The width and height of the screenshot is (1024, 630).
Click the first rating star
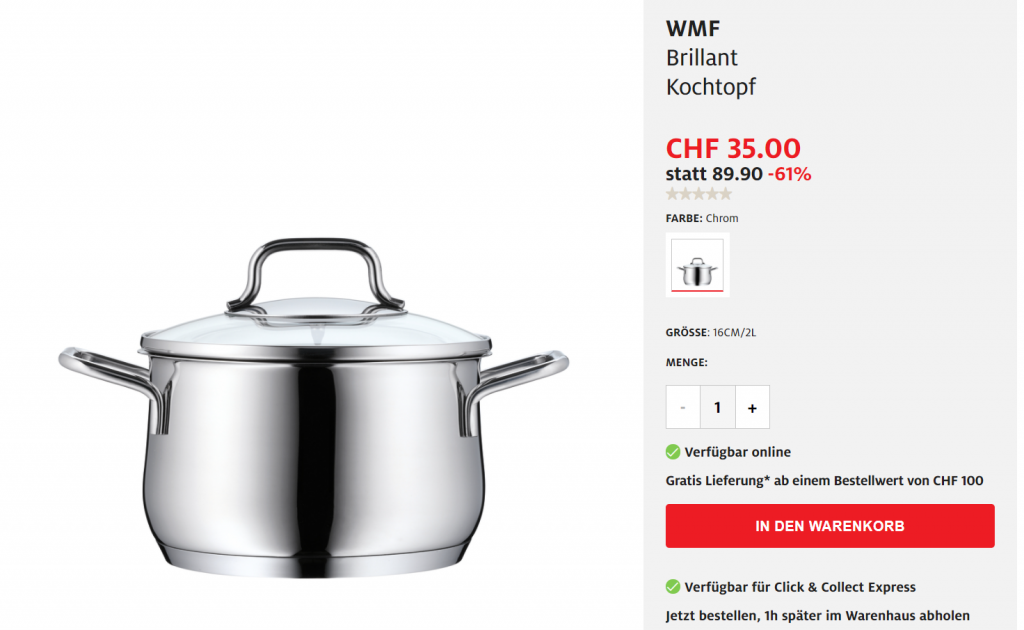pos(672,193)
